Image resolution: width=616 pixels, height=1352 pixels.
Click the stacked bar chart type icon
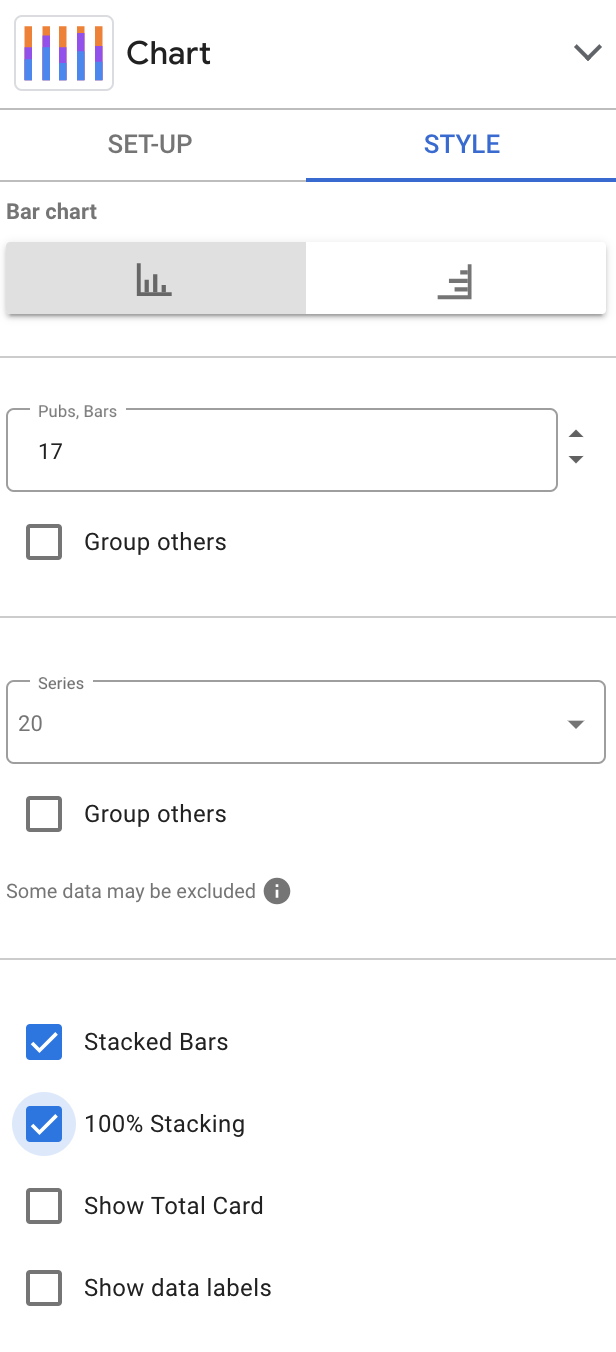[63, 53]
